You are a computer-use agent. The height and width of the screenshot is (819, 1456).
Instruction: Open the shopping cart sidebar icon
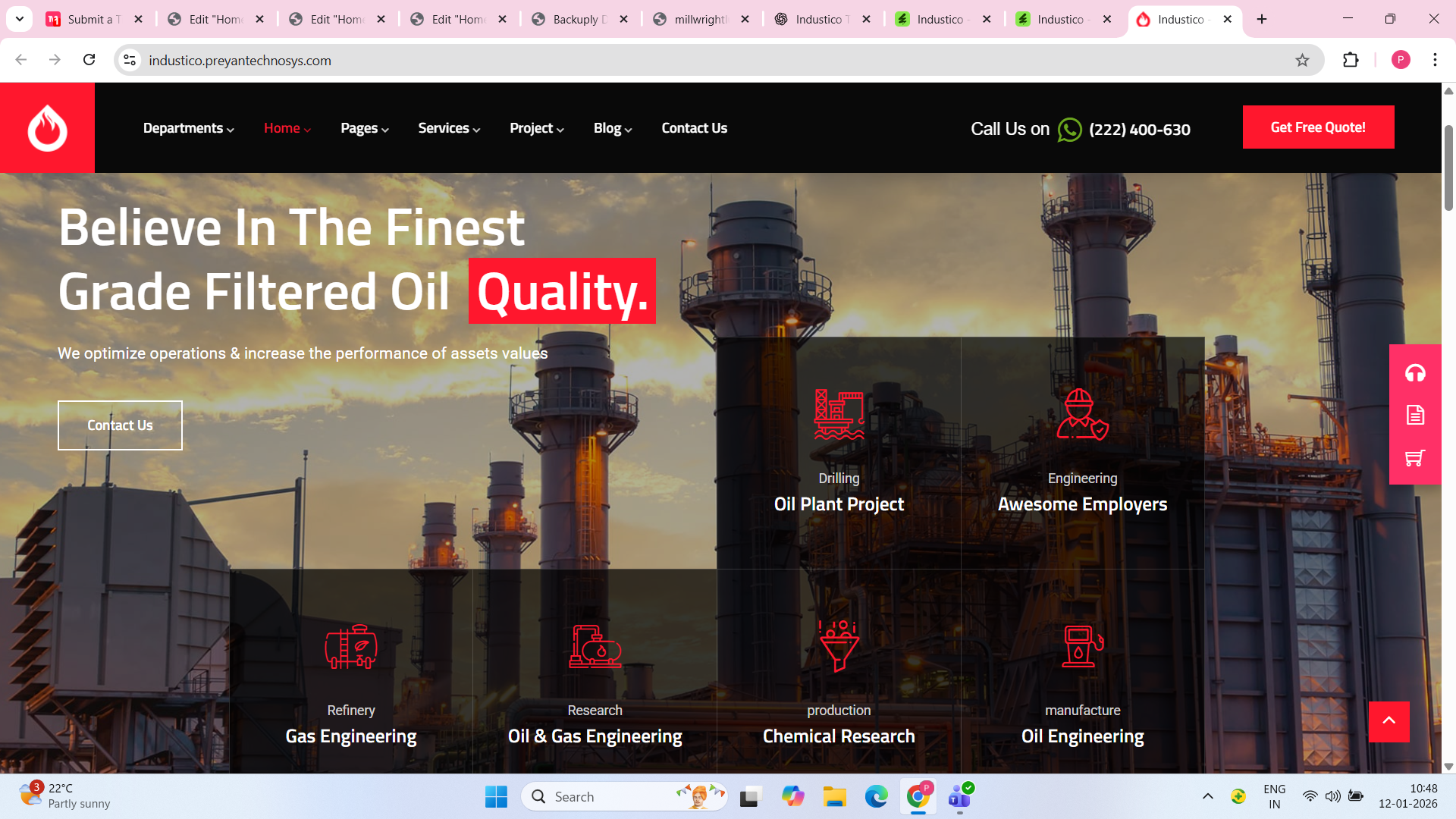point(1415,458)
